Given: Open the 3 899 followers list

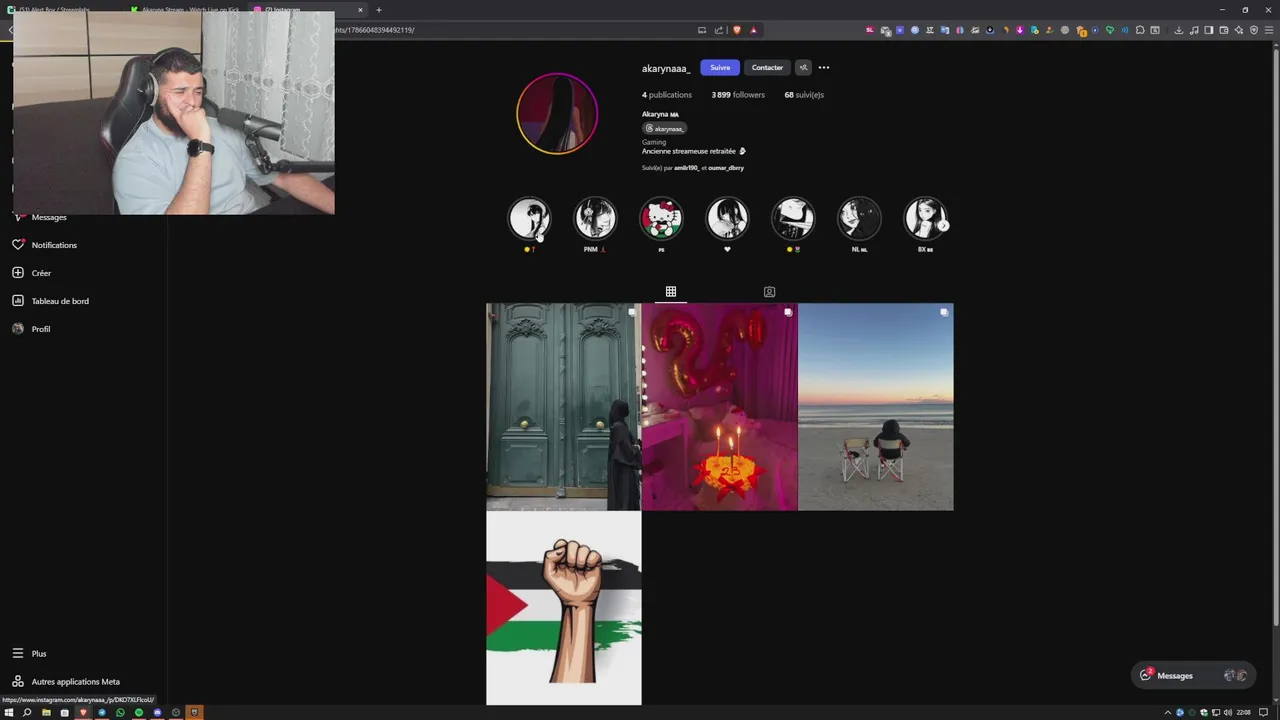Looking at the screenshot, I should point(738,95).
